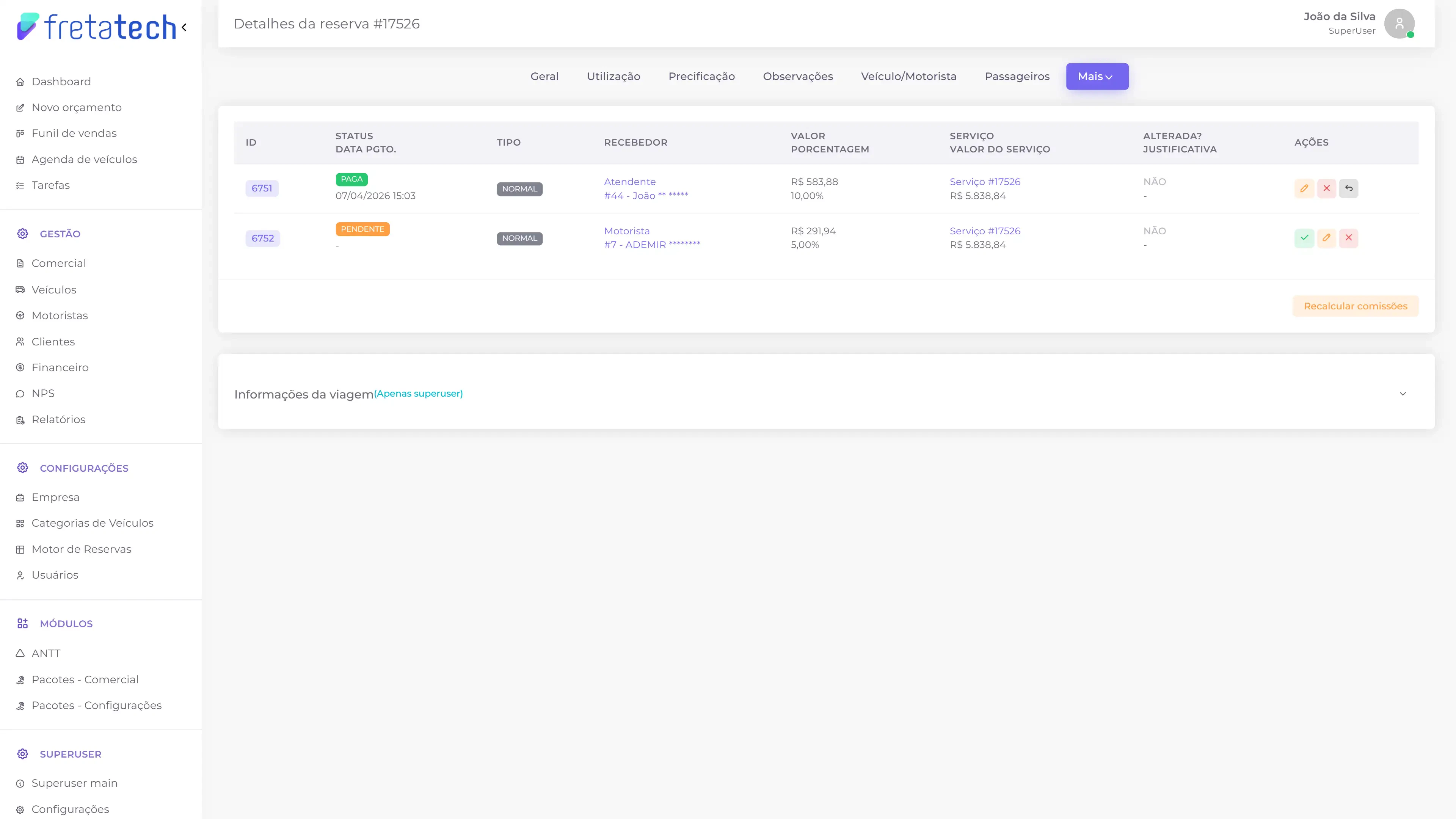Open Serviço #17526 link in row 6752

(x=985, y=231)
